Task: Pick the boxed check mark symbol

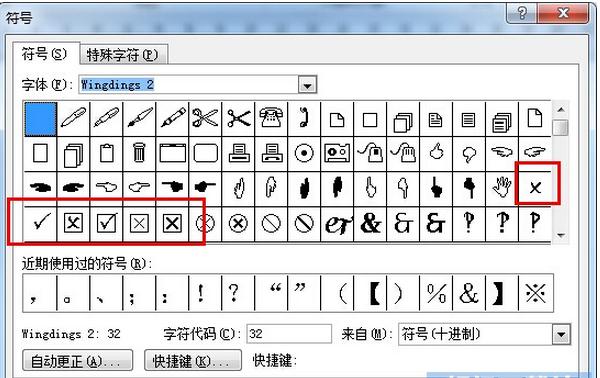Action: click(x=106, y=223)
